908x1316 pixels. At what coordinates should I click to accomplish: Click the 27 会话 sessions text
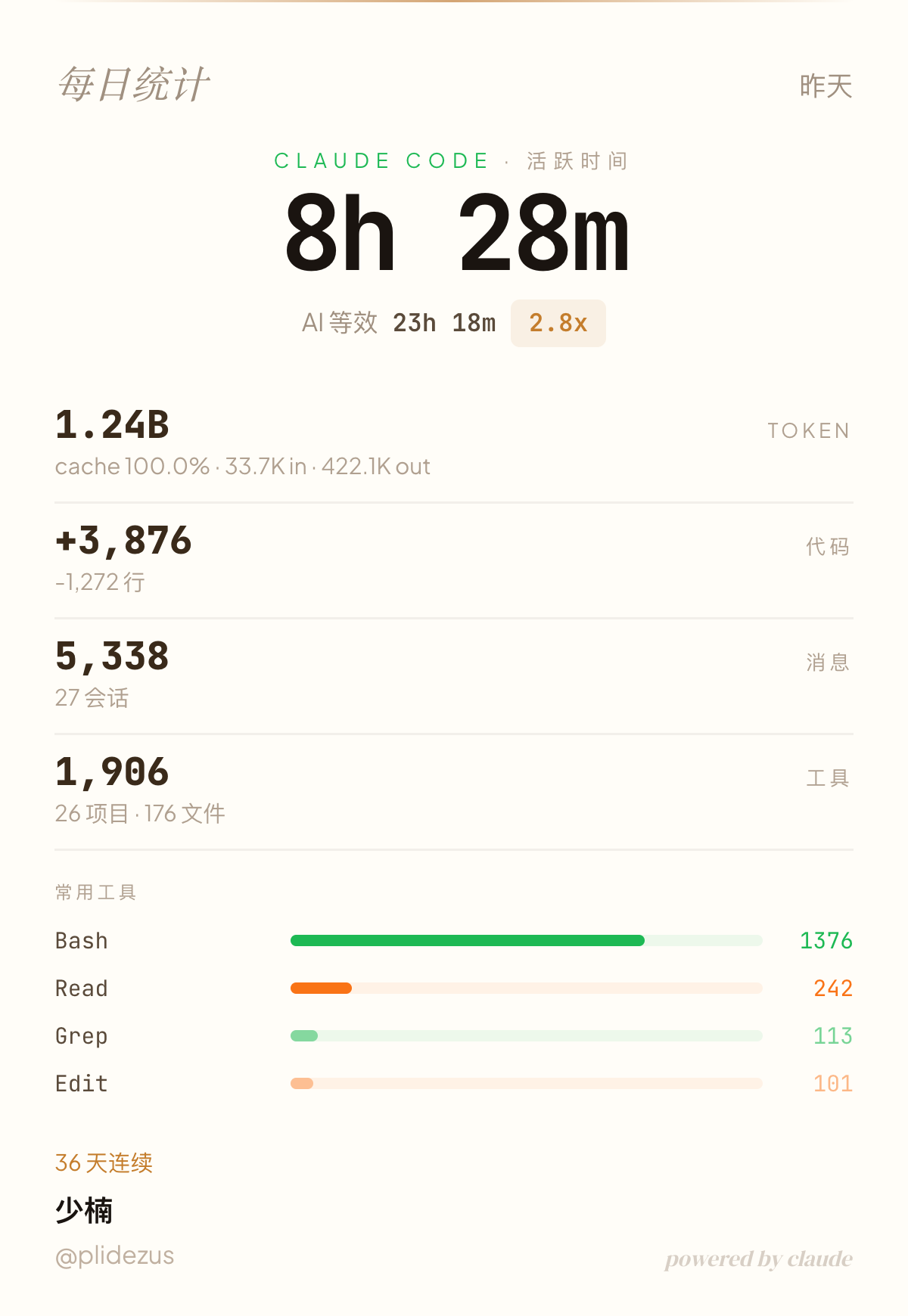pyautogui.click(x=92, y=697)
